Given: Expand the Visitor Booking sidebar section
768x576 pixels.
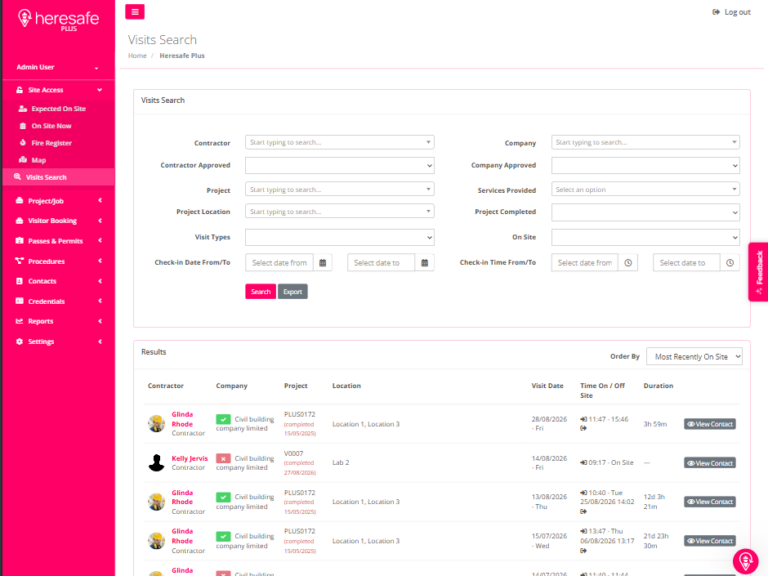Looking at the screenshot, I should (x=58, y=221).
